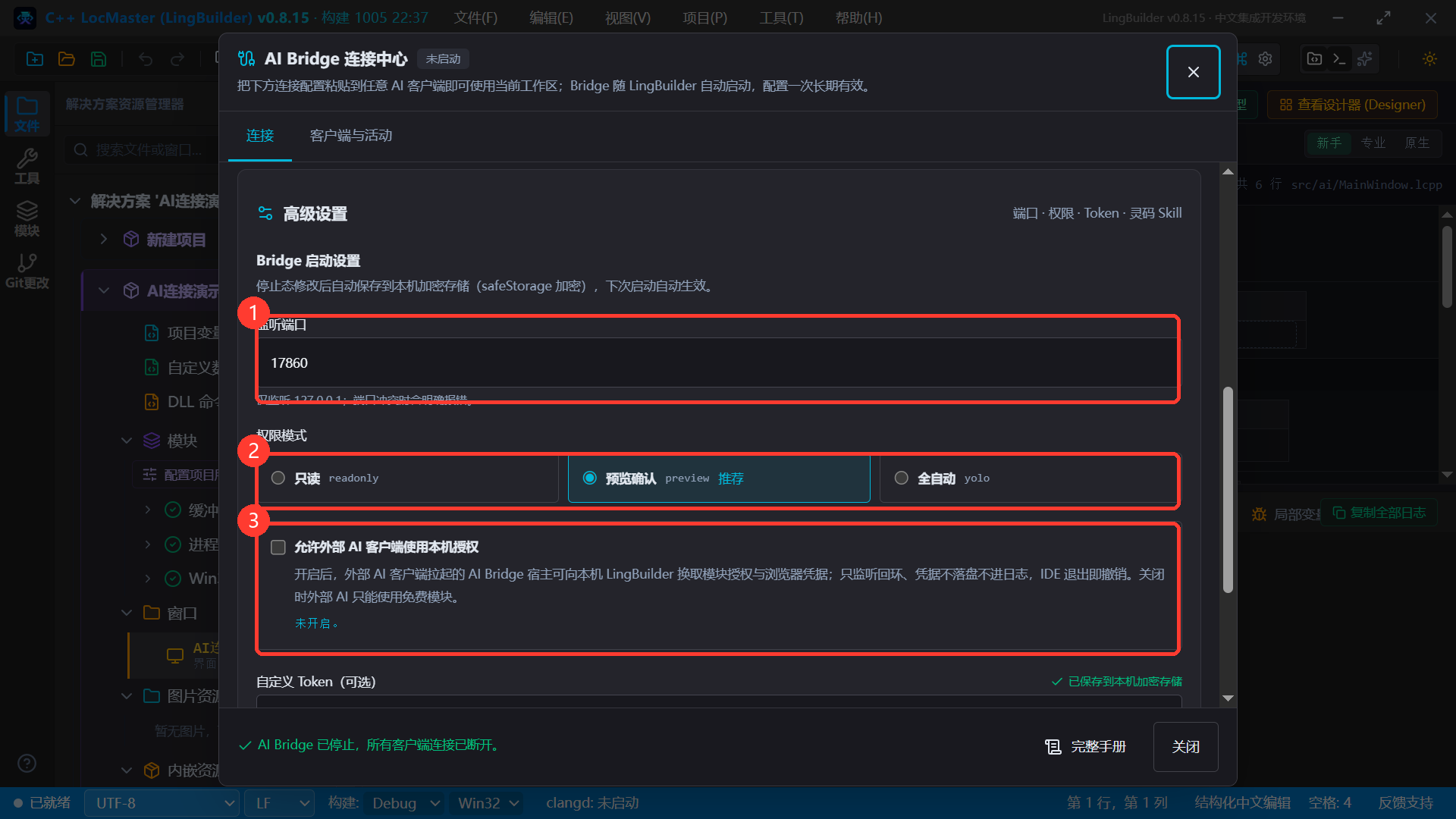Select the 只读 readonly permission mode
The image size is (1456, 819).
408,479
